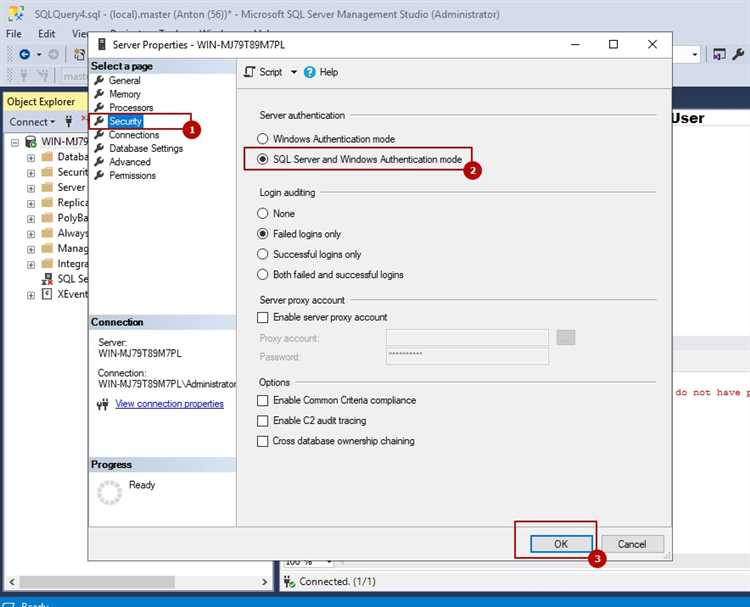750x607 pixels.
Task: Open the Script dropdown arrow
Action: (x=294, y=72)
